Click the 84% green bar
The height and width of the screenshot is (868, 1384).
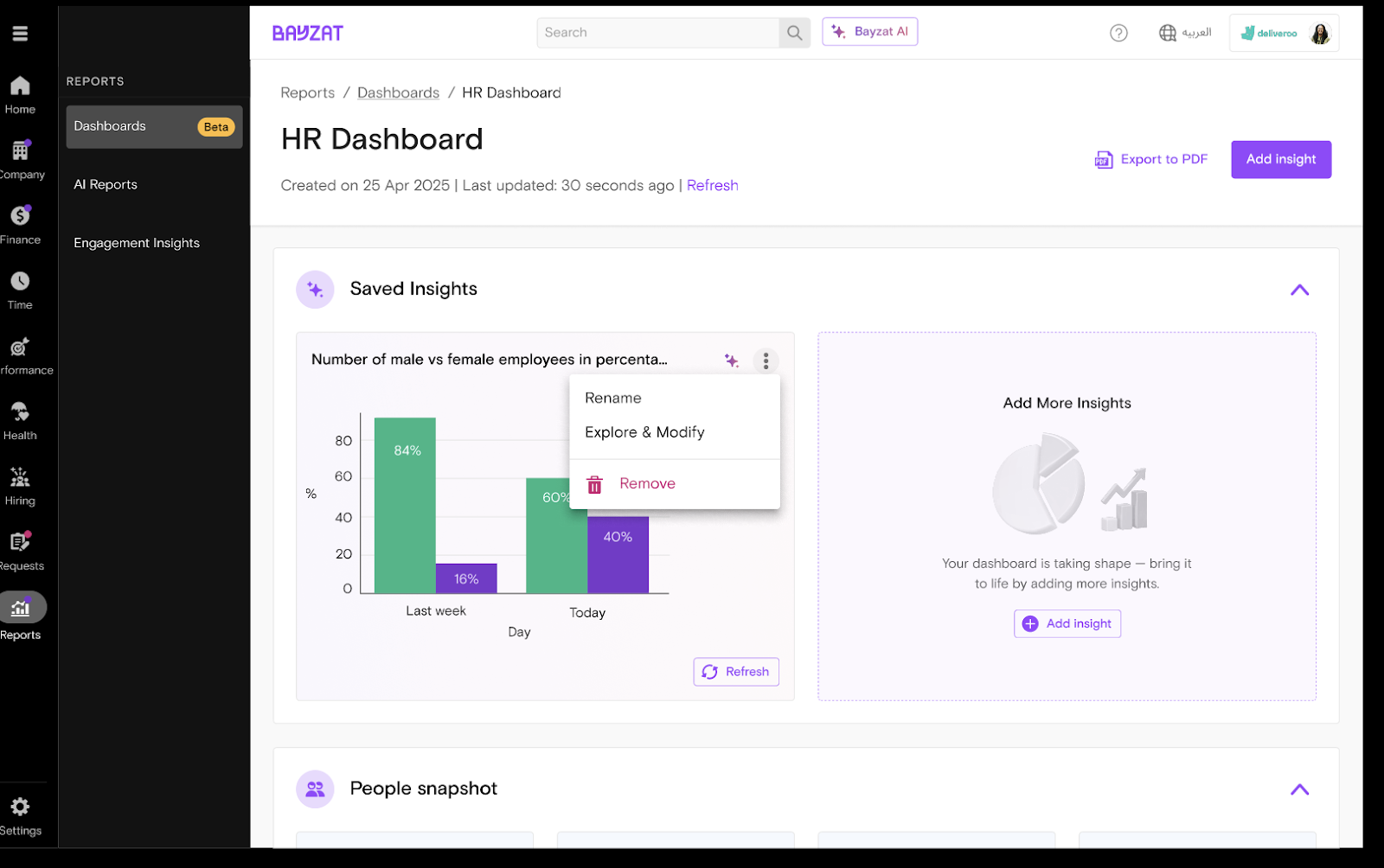(405, 505)
